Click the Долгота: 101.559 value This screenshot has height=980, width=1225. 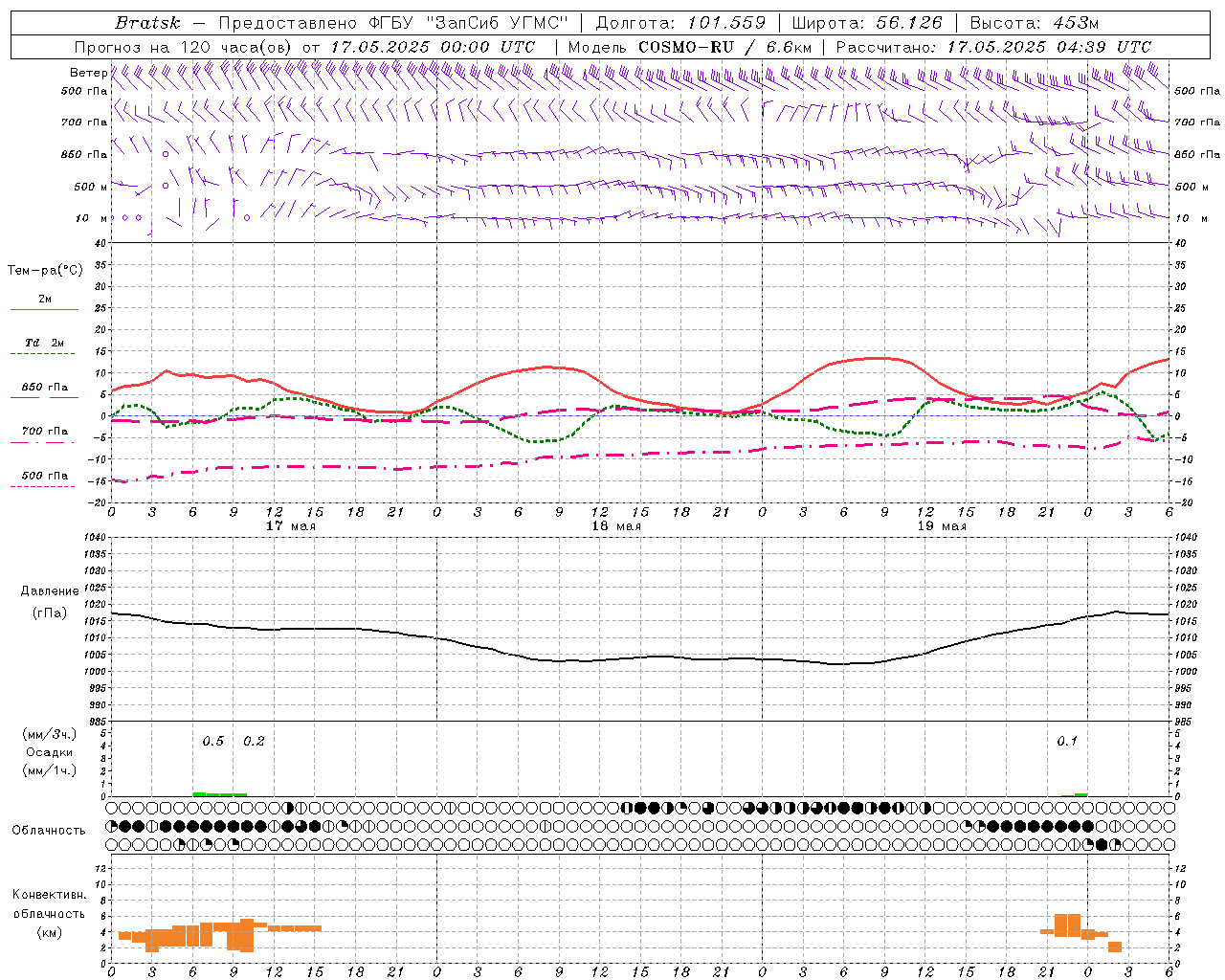[x=680, y=23]
